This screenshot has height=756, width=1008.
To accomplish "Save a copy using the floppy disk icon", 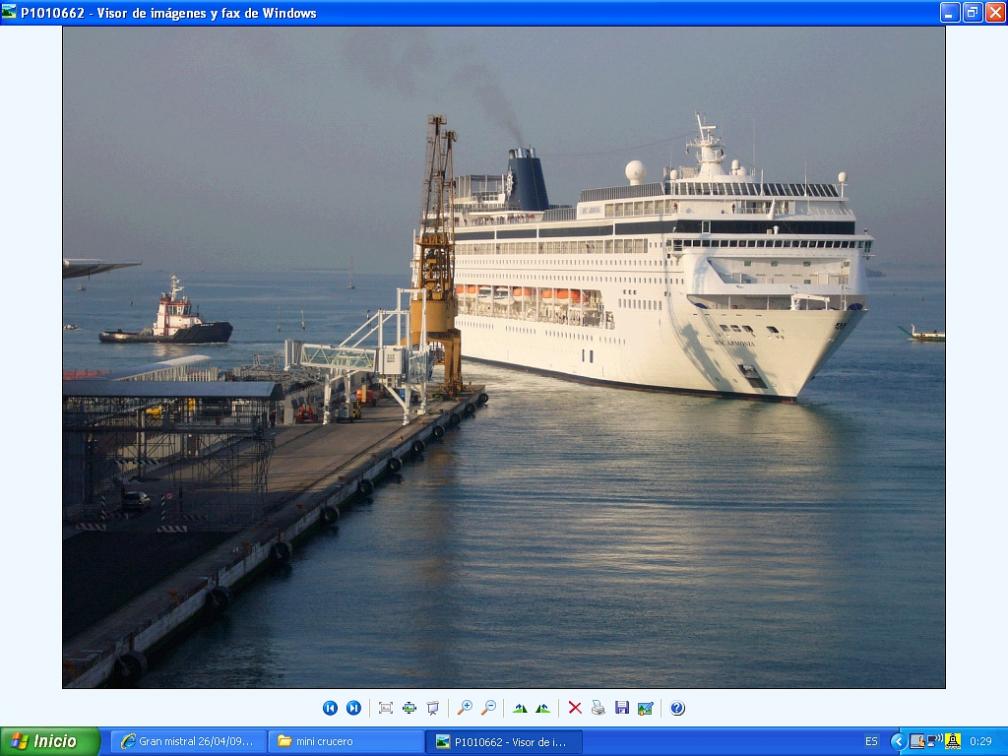I will point(622,708).
